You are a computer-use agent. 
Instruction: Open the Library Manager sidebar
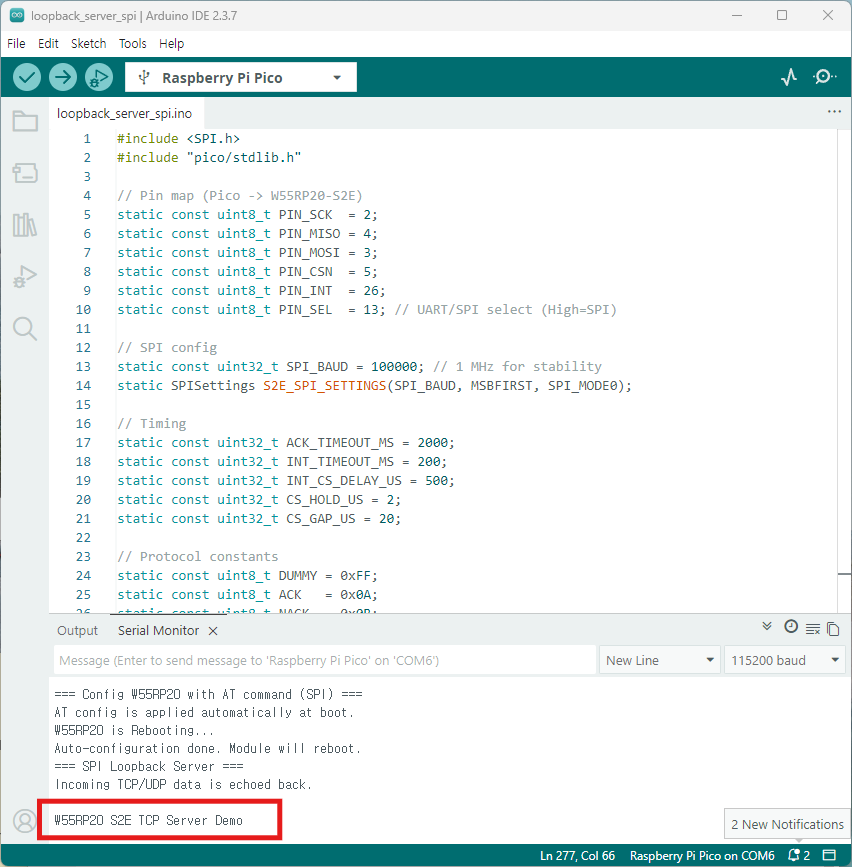[25, 225]
